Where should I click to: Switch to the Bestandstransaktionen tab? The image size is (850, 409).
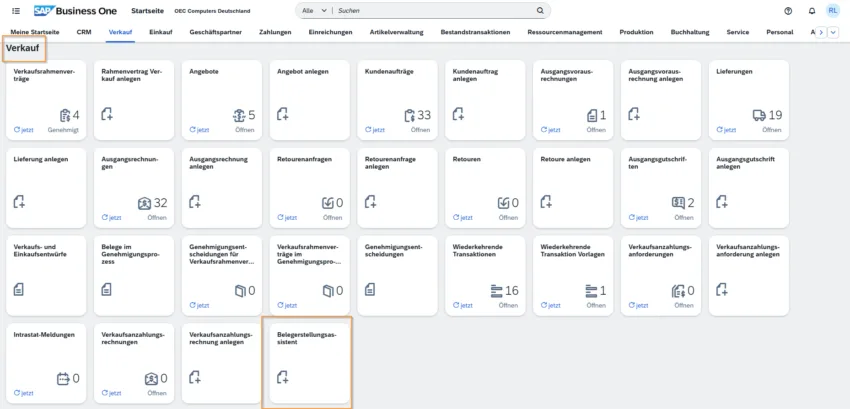coord(475,32)
